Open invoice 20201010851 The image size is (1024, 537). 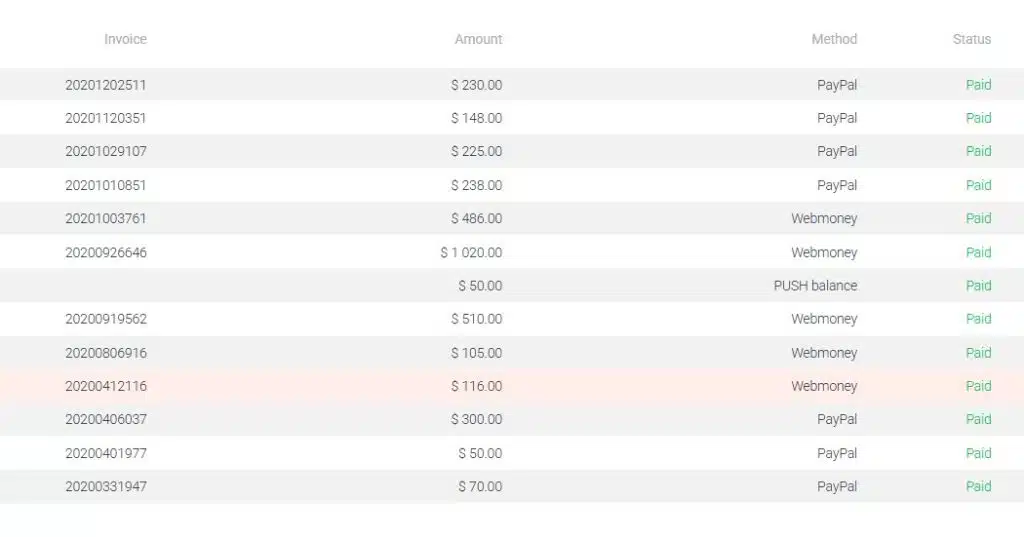pos(106,185)
